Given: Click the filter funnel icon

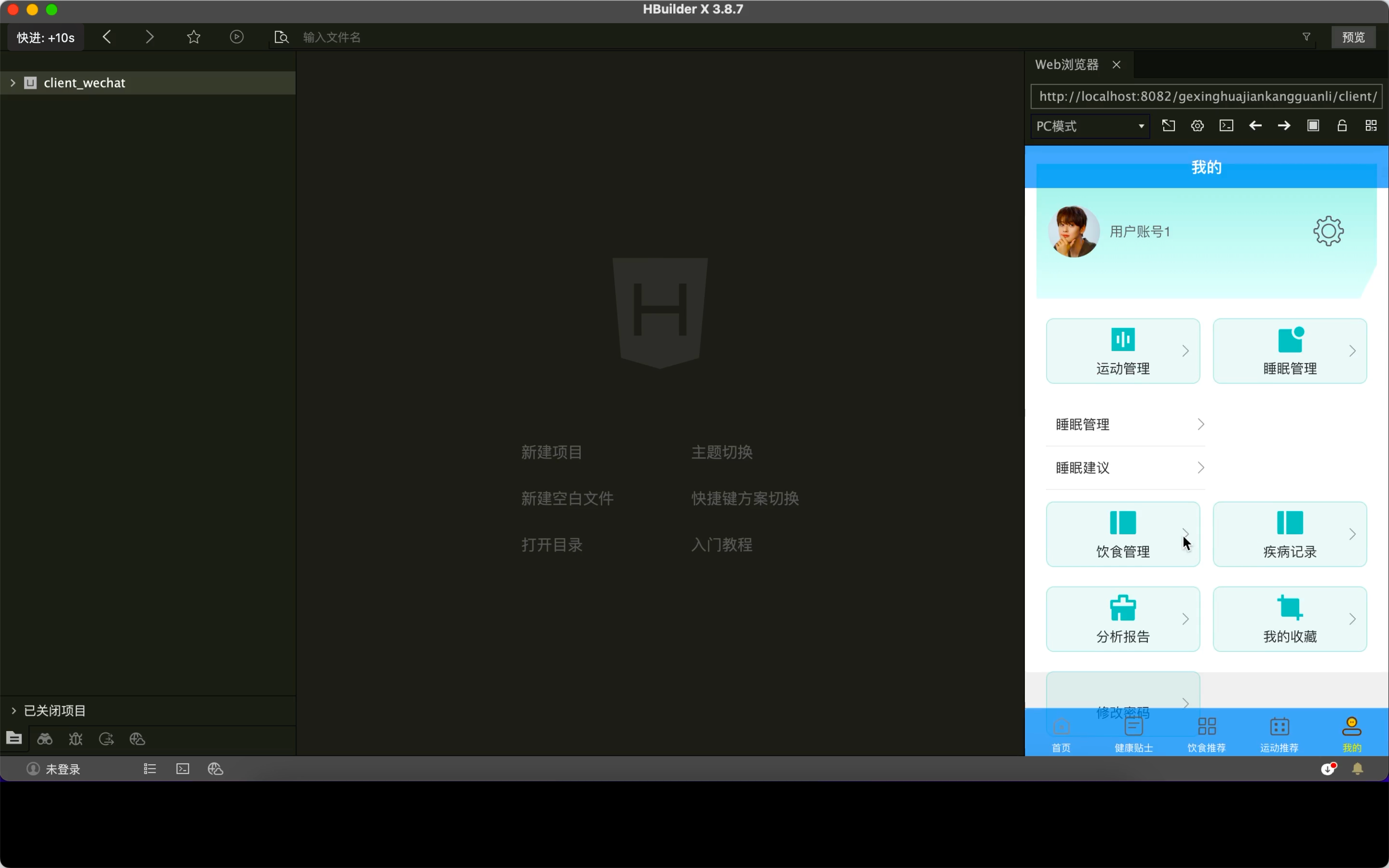Looking at the screenshot, I should (x=1306, y=37).
